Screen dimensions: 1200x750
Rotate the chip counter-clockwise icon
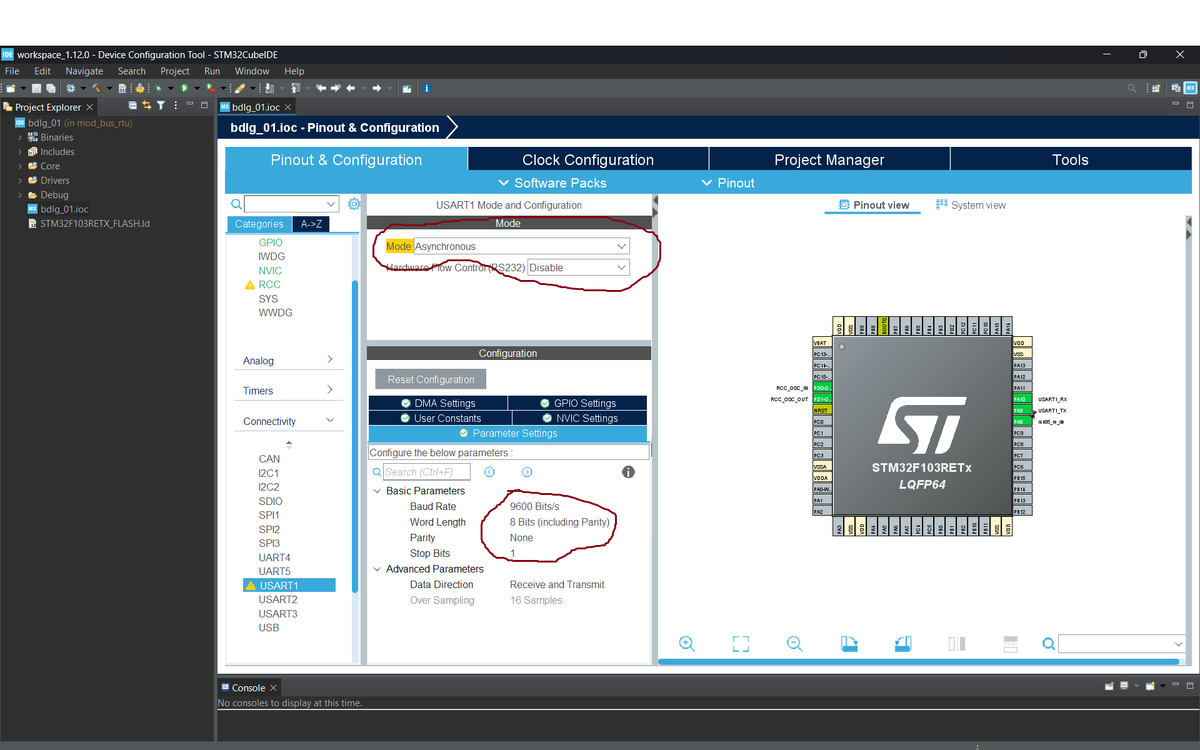(903, 643)
